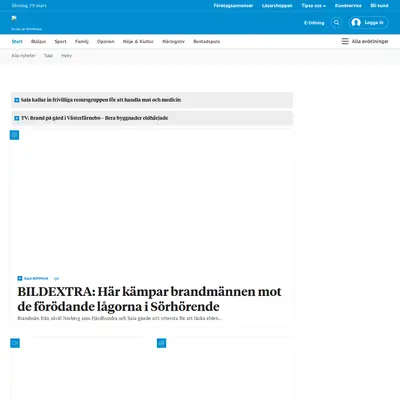Click plus icon next to Sala kommun tag
This screenshot has height=400, width=400.
point(20,278)
